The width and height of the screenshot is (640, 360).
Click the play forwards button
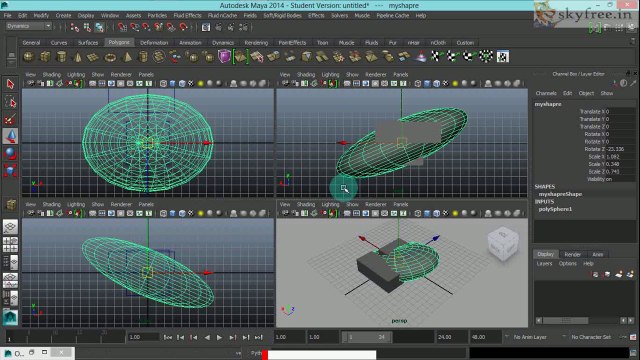click(x=219, y=338)
